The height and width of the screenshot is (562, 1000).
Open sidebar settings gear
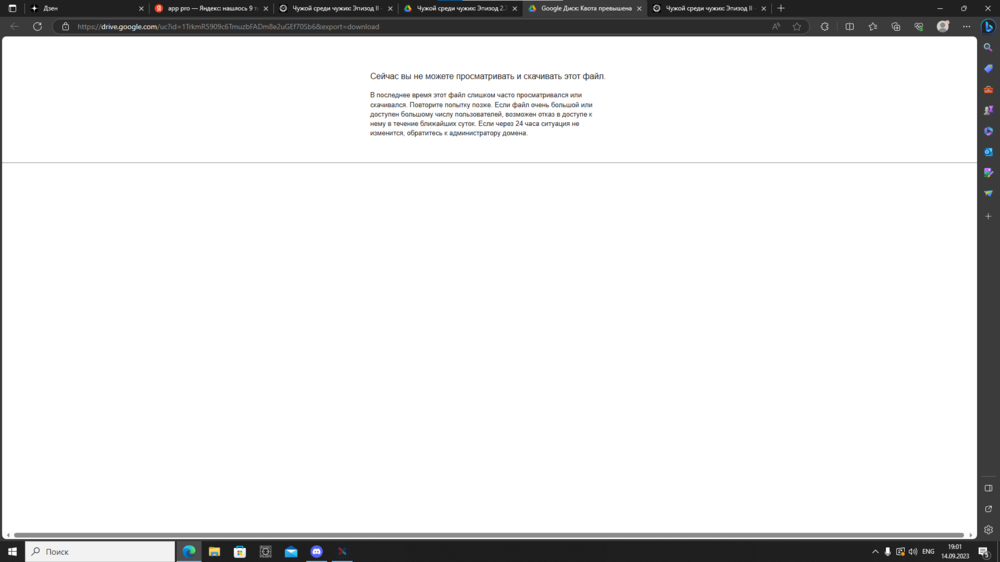[988, 529]
